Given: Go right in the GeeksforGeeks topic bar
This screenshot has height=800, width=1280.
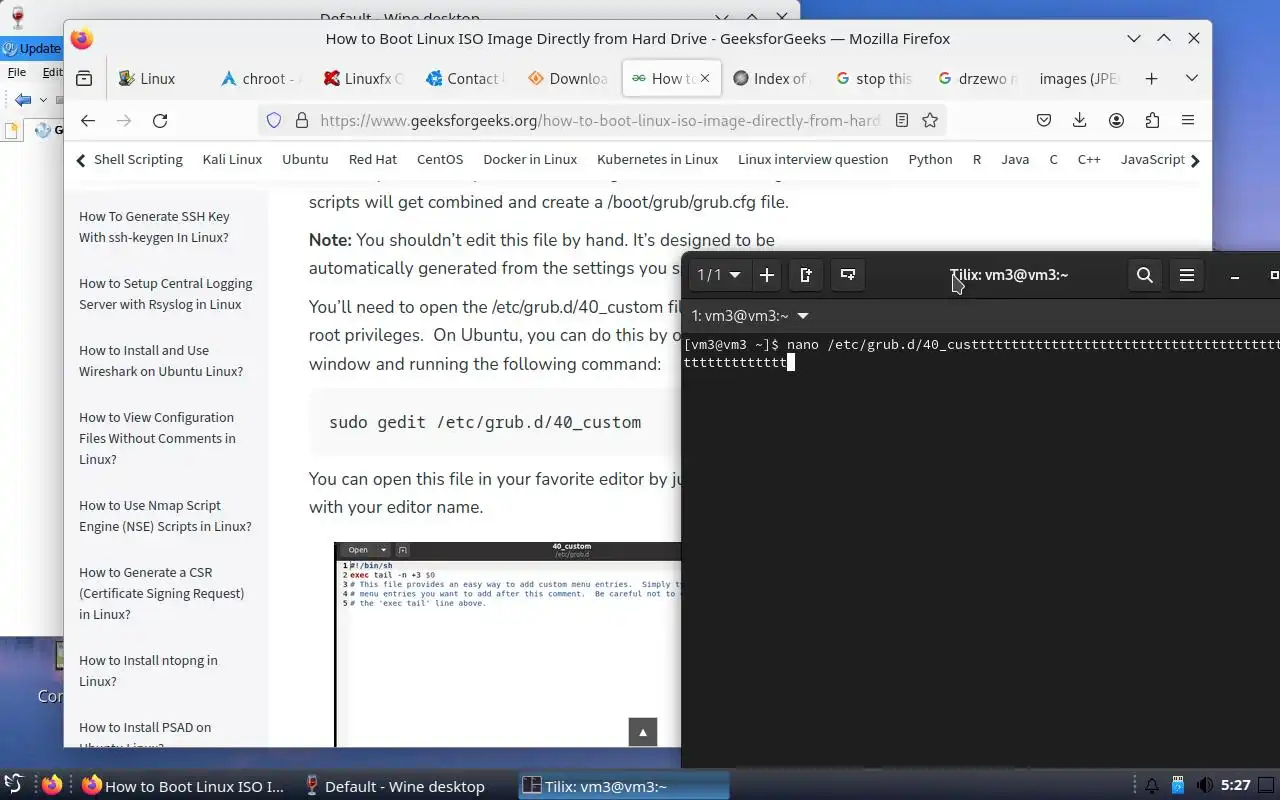Looking at the screenshot, I should [1195, 160].
